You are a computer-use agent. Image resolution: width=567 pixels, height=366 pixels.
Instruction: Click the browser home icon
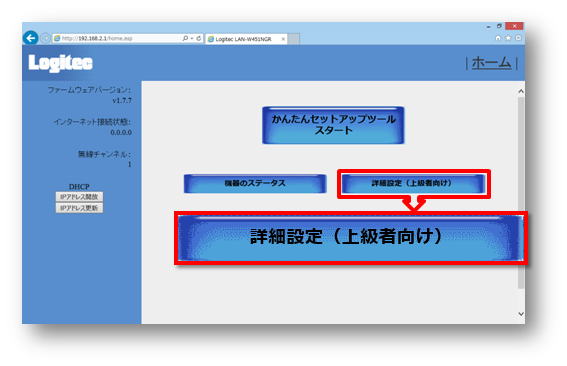(498, 38)
